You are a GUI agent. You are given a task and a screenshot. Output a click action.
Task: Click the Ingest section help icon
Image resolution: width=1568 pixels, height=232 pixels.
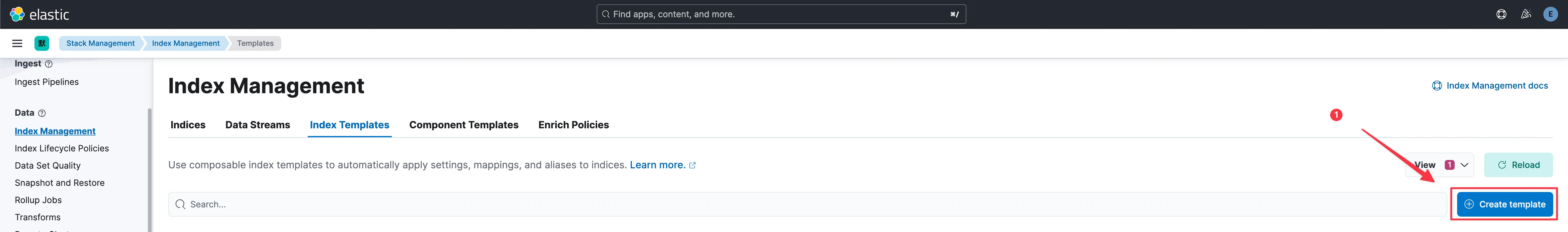[49, 64]
